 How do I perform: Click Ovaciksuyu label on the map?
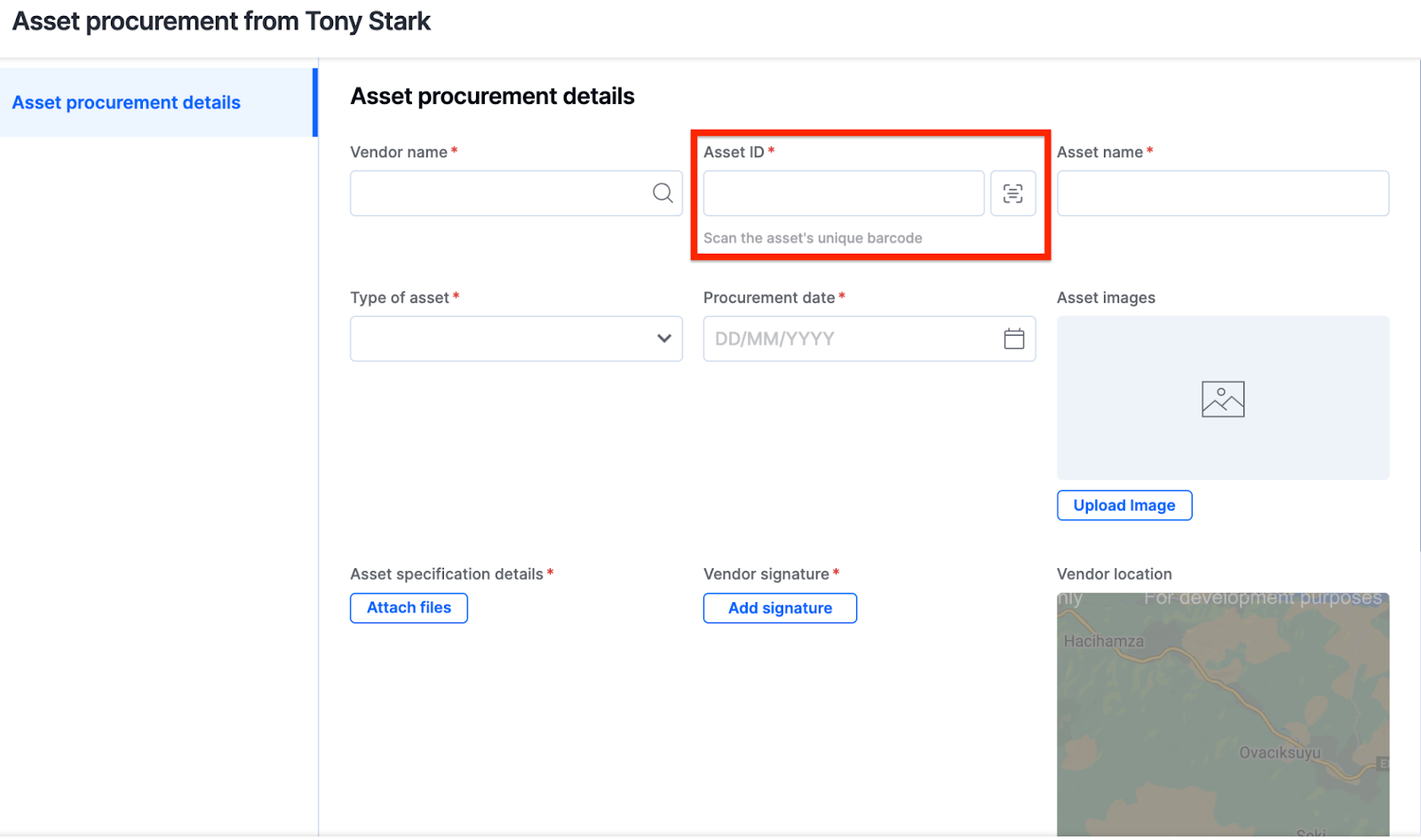pos(1280,753)
